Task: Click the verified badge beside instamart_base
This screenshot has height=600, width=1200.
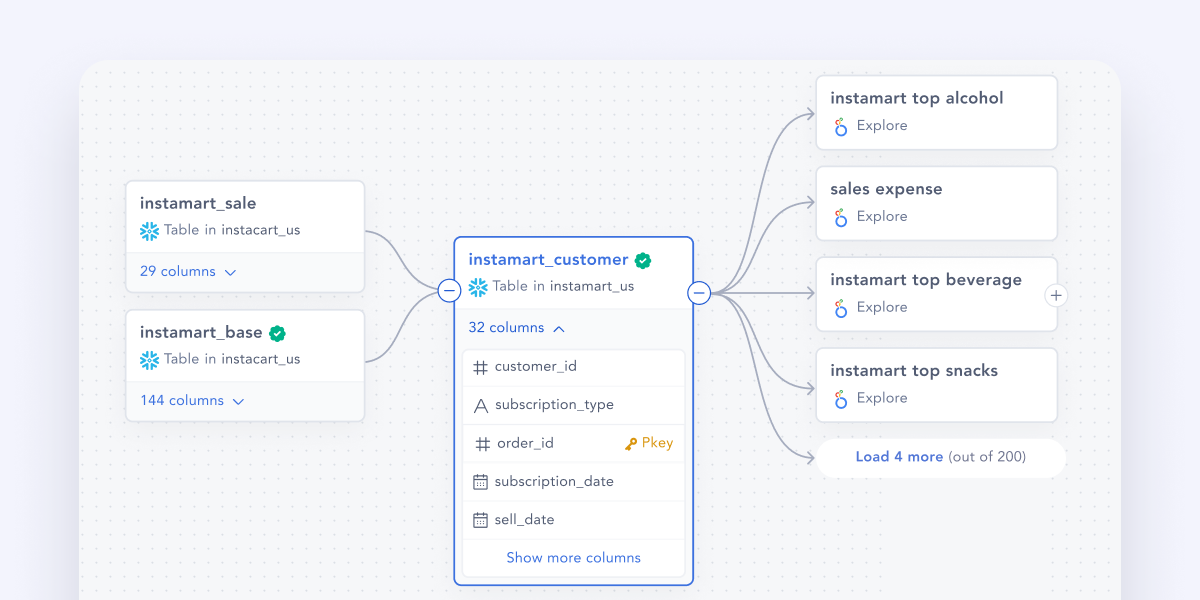Action: tap(277, 333)
